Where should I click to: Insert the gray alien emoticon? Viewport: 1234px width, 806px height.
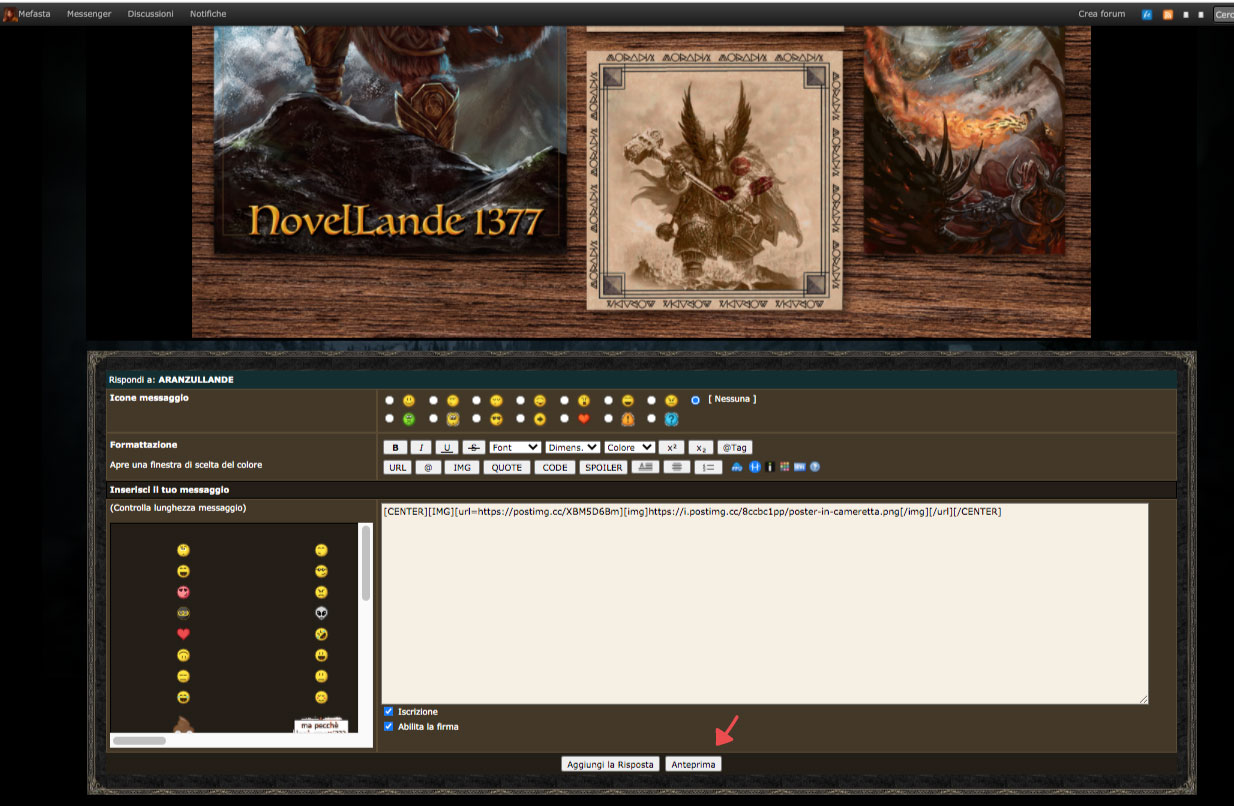pyautogui.click(x=321, y=613)
